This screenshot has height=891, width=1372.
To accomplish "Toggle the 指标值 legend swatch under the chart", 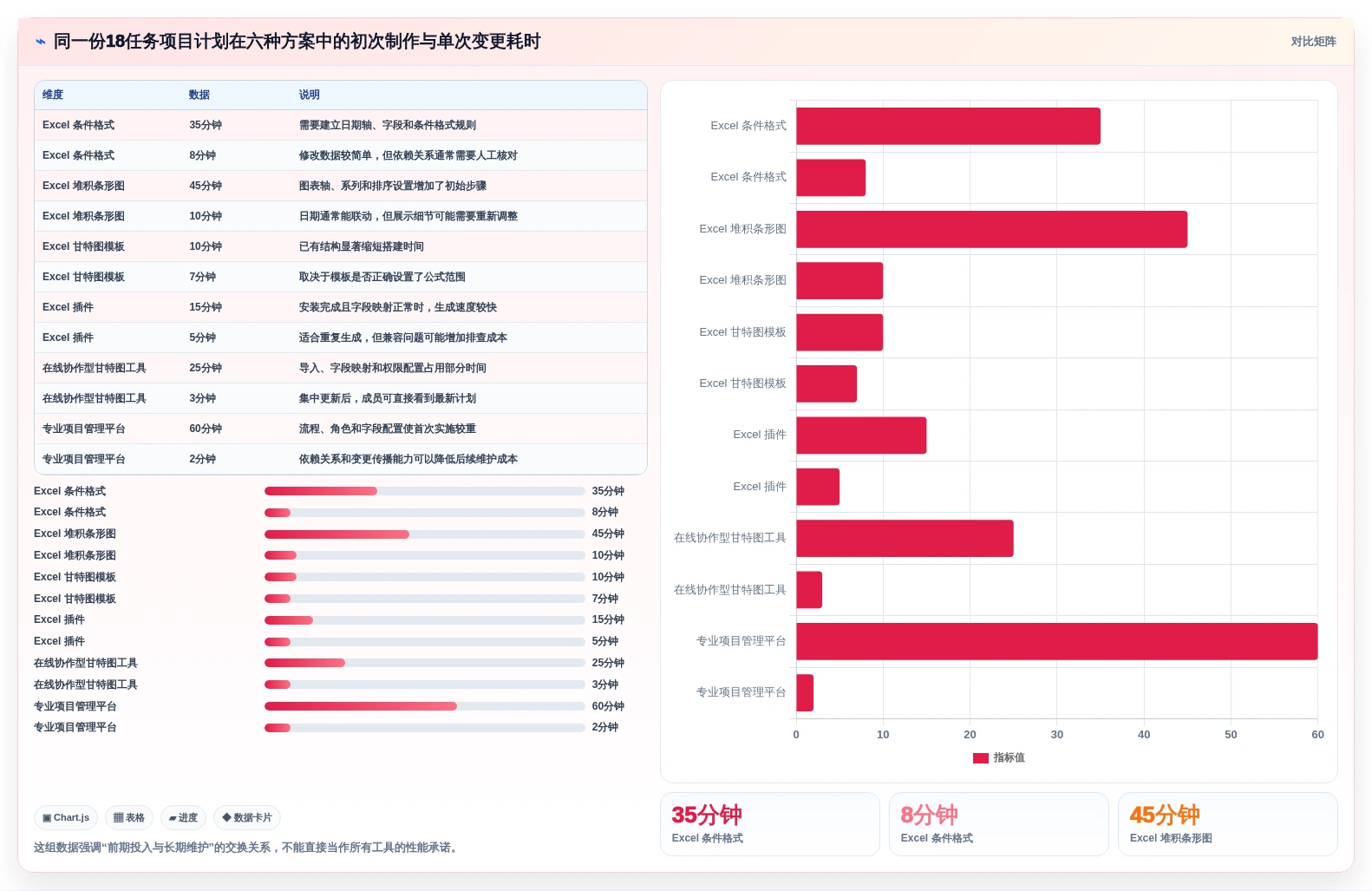I will (x=981, y=757).
